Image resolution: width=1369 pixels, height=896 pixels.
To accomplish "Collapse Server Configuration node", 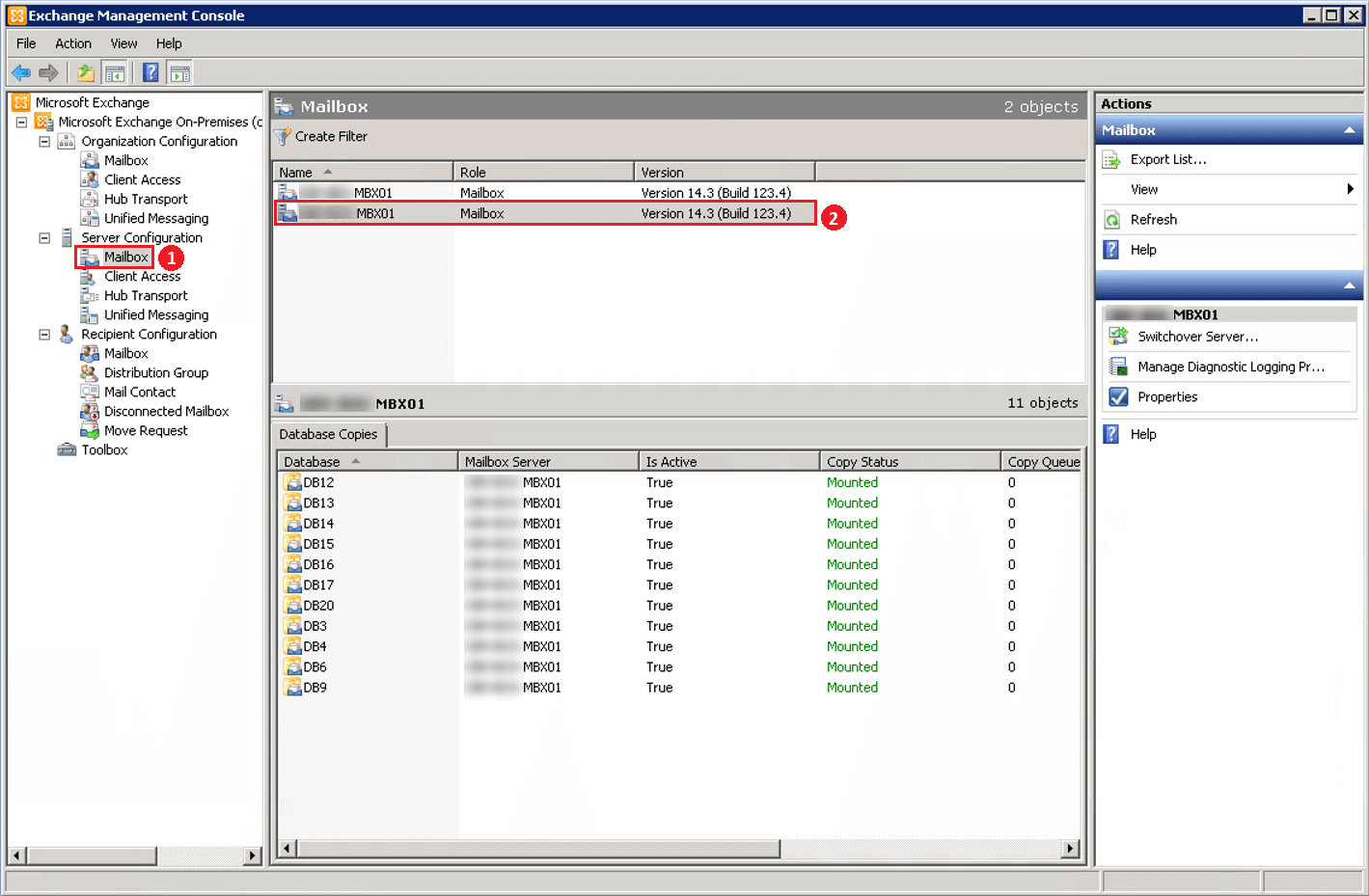I will click(x=44, y=238).
